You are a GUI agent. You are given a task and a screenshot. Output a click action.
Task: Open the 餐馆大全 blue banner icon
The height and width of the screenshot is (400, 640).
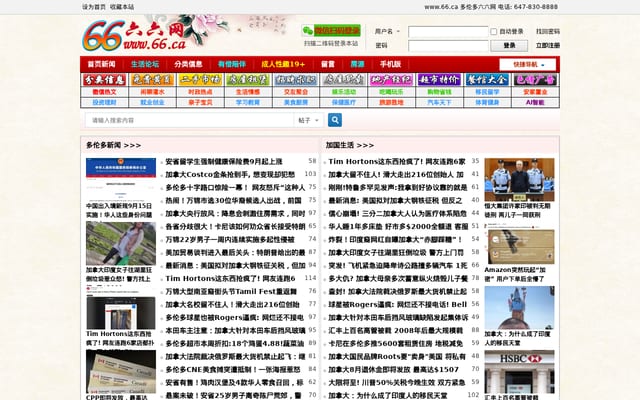point(487,80)
